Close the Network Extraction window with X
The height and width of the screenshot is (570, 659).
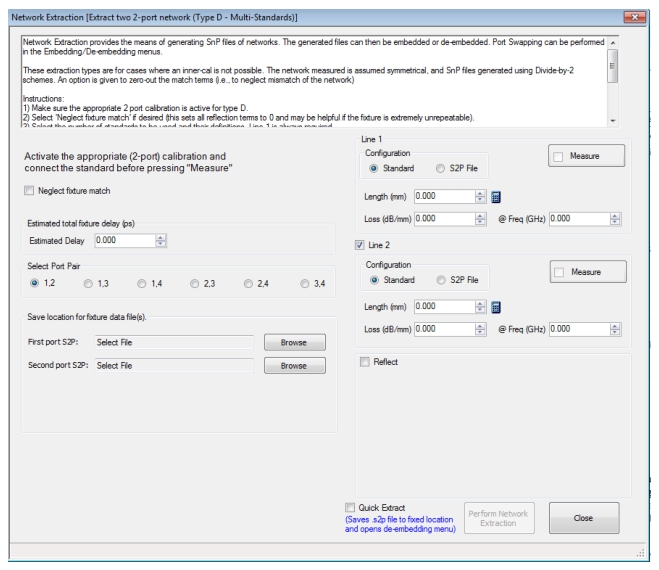[635, 17]
